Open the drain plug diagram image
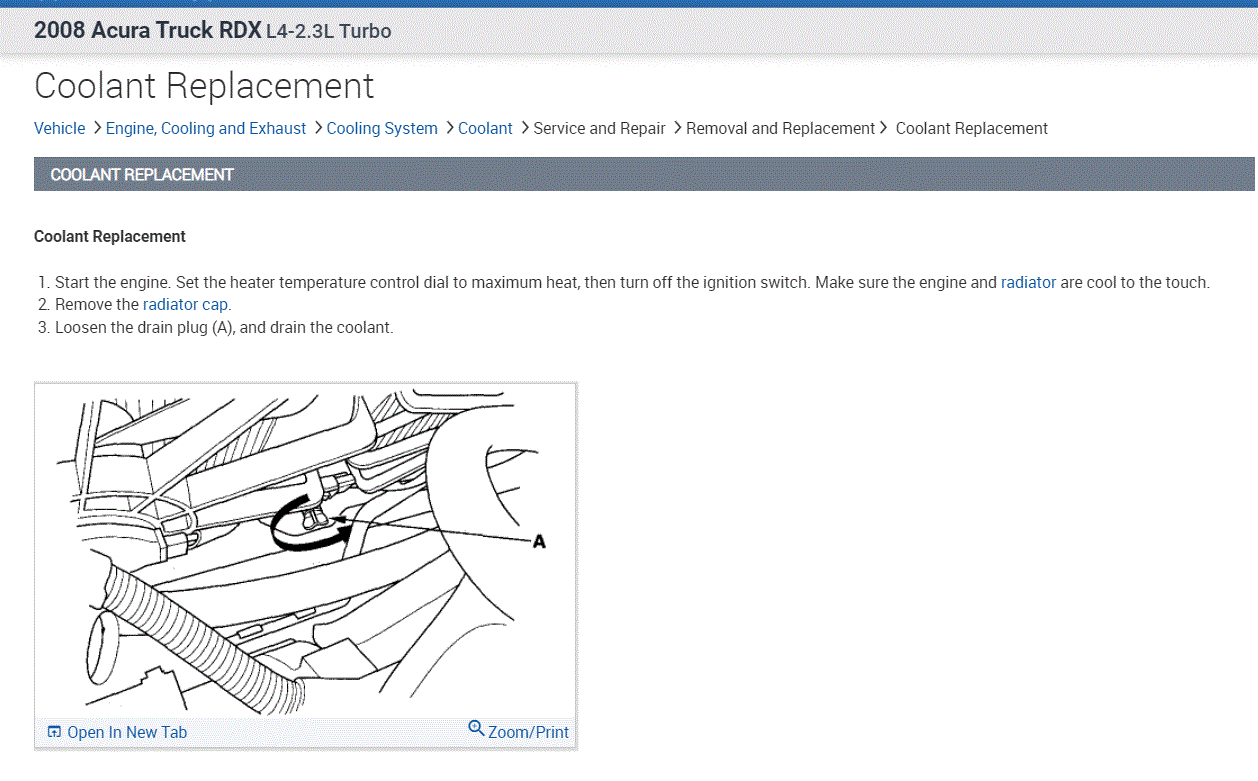Image resolution: width=1258 pixels, height=781 pixels. (305, 550)
